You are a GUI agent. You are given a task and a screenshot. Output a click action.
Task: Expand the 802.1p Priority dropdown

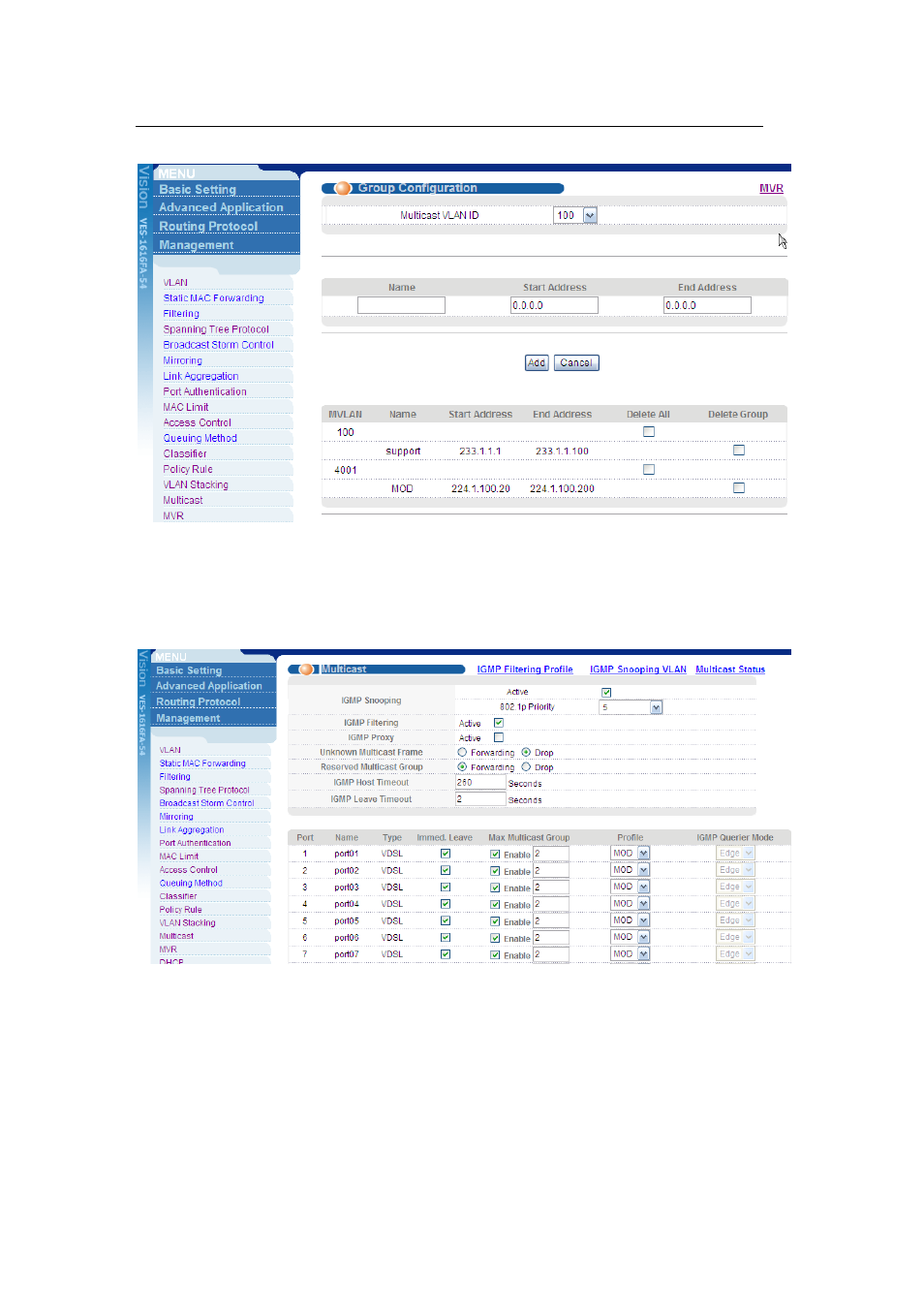click(656, 708)
